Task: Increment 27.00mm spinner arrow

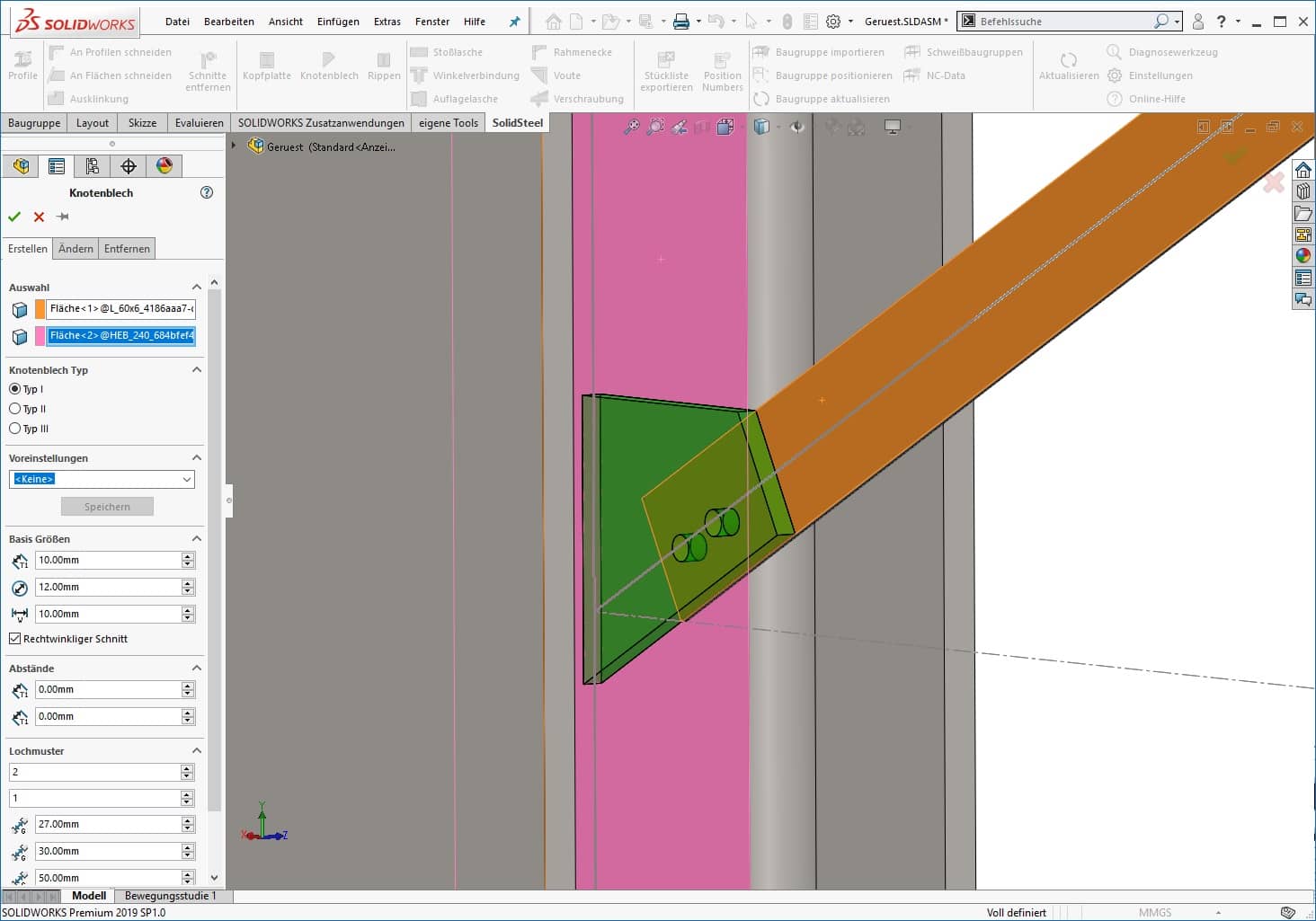Action: pyautogui.click(x=188, y=820)
